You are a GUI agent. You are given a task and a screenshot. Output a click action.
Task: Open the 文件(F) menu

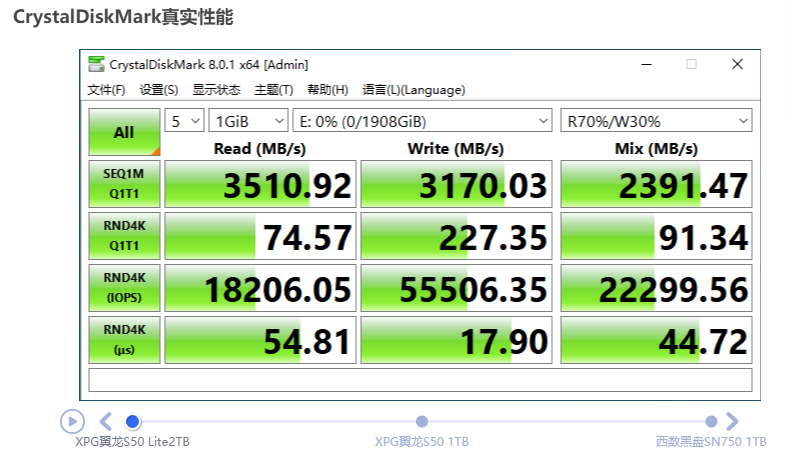click(x=106, y=90)
